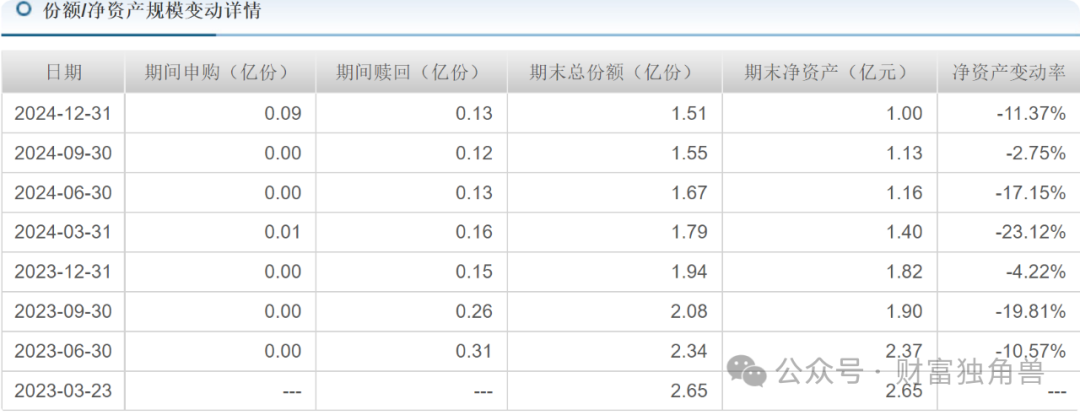Select the 2024-09-30 date cell
Screen dimensions: 1080x415
[x=63, y=153]
